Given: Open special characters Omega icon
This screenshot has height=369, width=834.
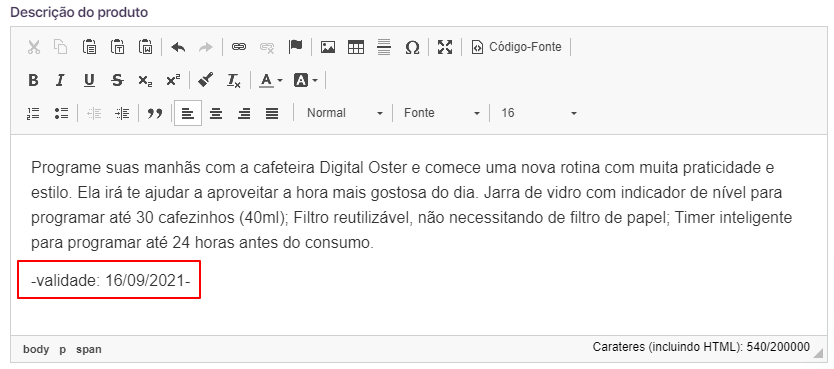Looking at the screenshot, I should (x=412, y=47).
